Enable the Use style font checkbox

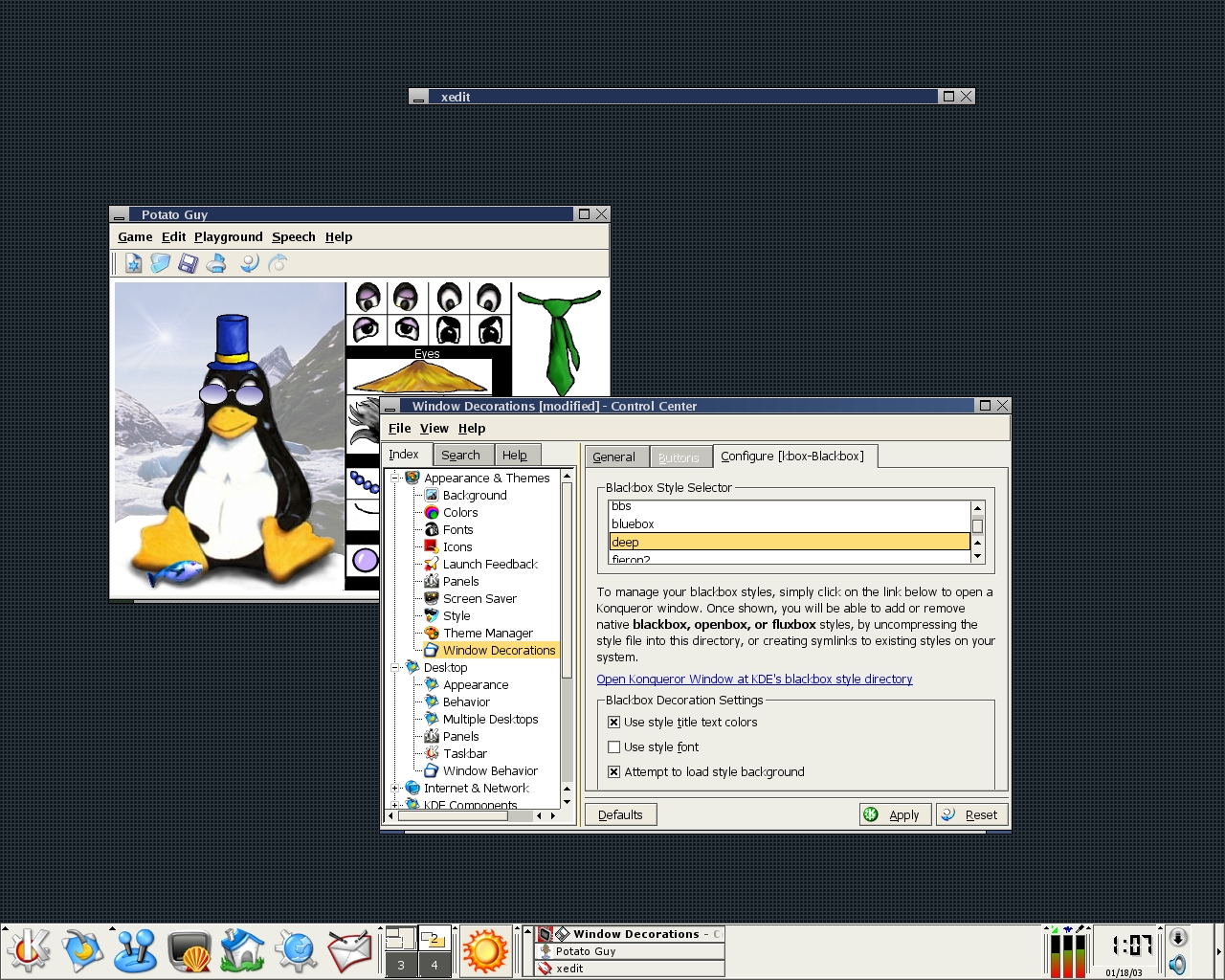click(x=614, y=747)
